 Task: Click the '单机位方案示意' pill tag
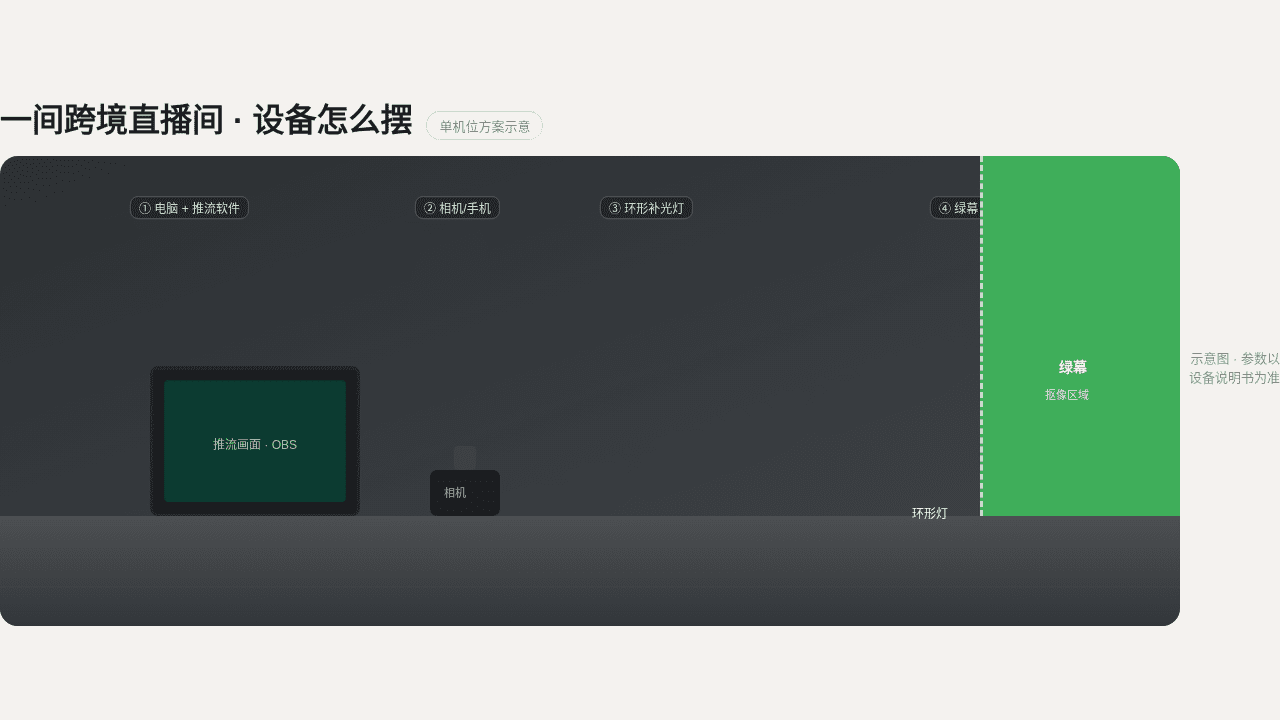tap(484, 126)
